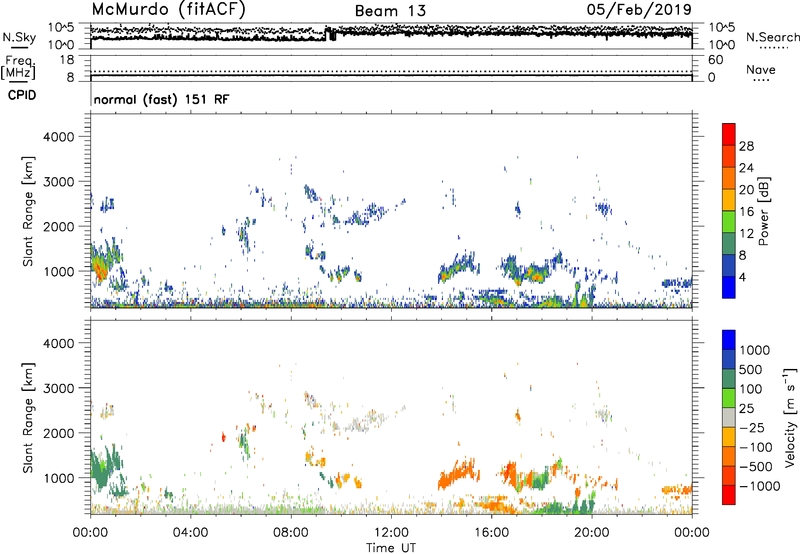This screenshot has height=554, width=800.
Task: Select the -100 velocity colorbar label
Action: tap(755, 447)
